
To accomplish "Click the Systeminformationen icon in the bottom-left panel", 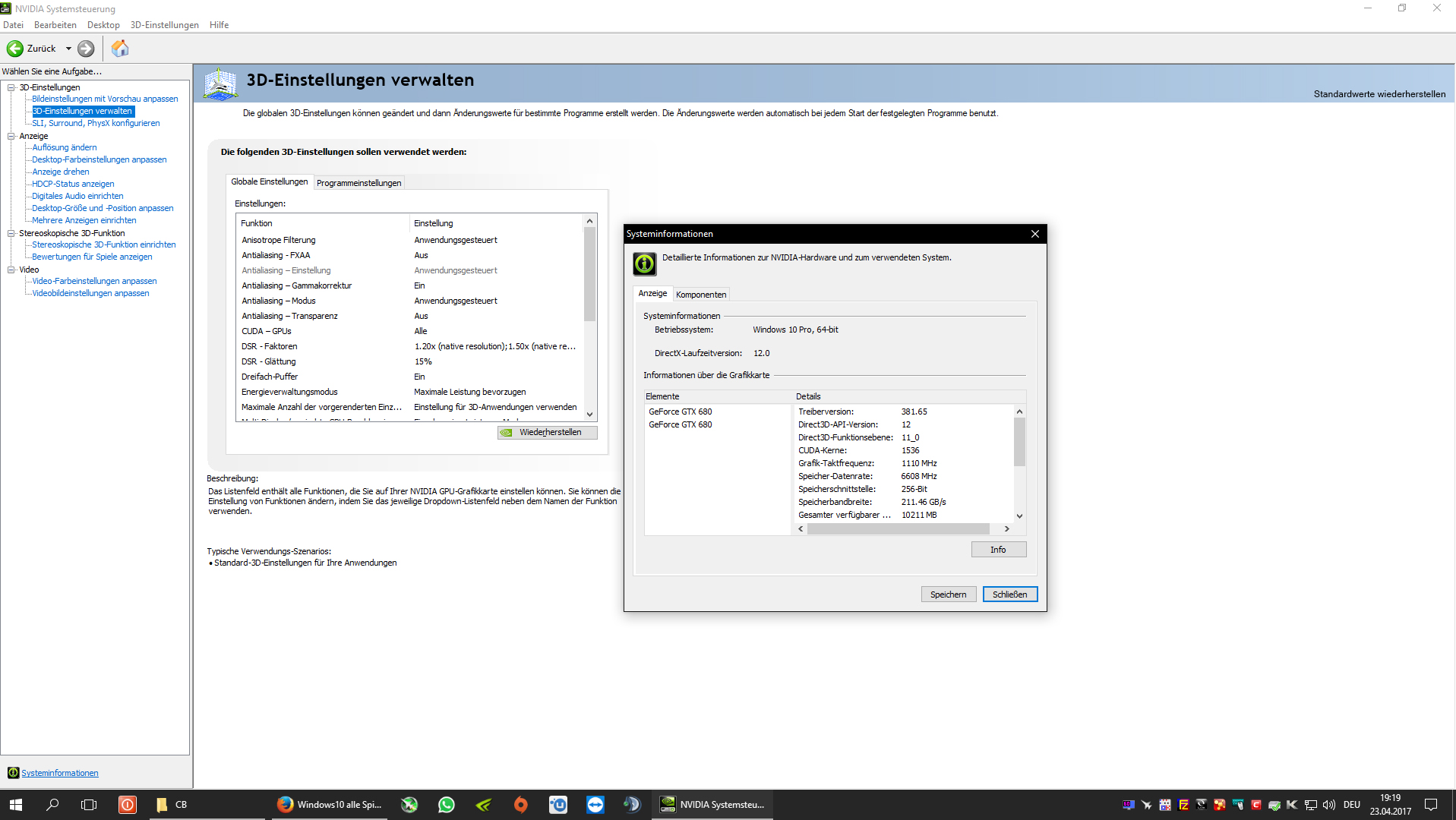I will point(13,773).
